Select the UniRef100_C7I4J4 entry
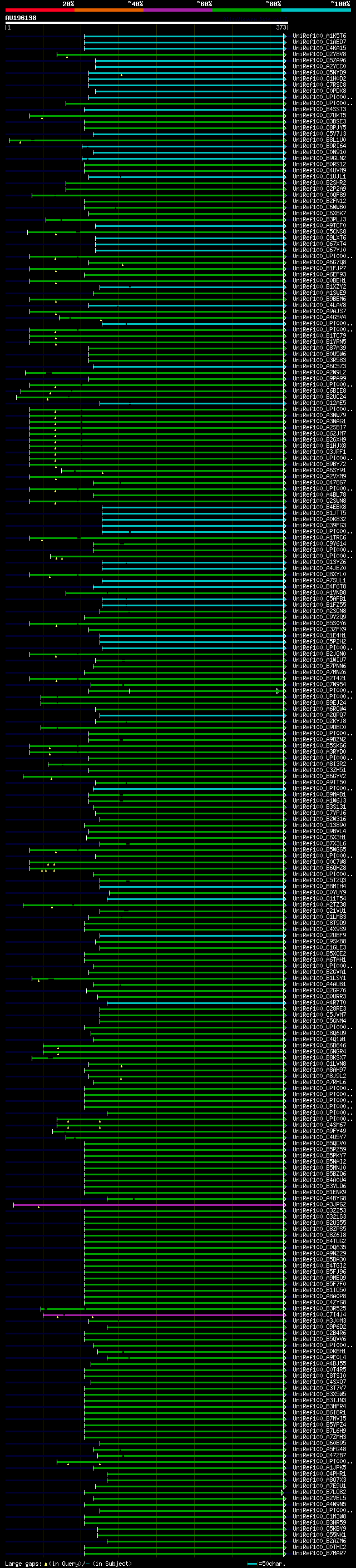 click(319, 1315)
